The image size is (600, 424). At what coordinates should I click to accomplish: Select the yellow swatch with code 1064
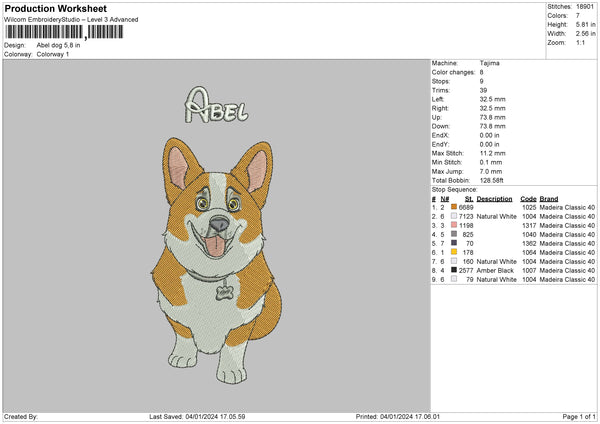(454, 252)
